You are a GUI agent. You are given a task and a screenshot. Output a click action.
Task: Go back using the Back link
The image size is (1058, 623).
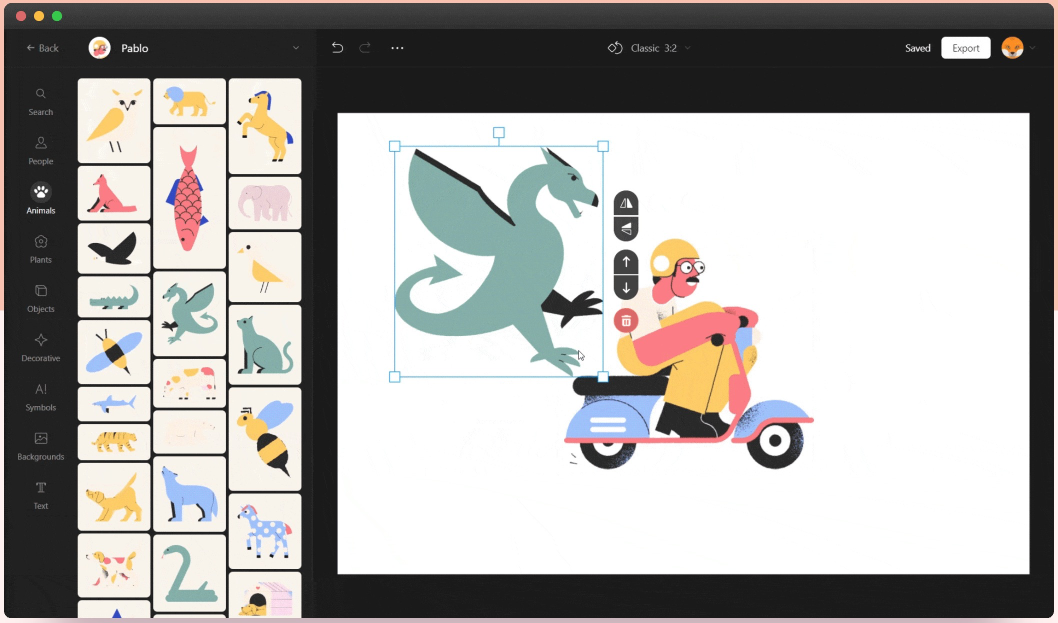[42, 47]
